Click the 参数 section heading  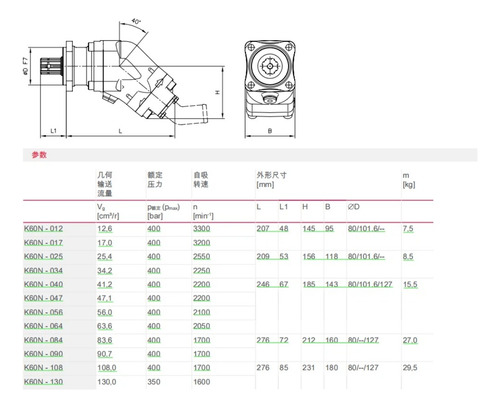coord(39,155)
